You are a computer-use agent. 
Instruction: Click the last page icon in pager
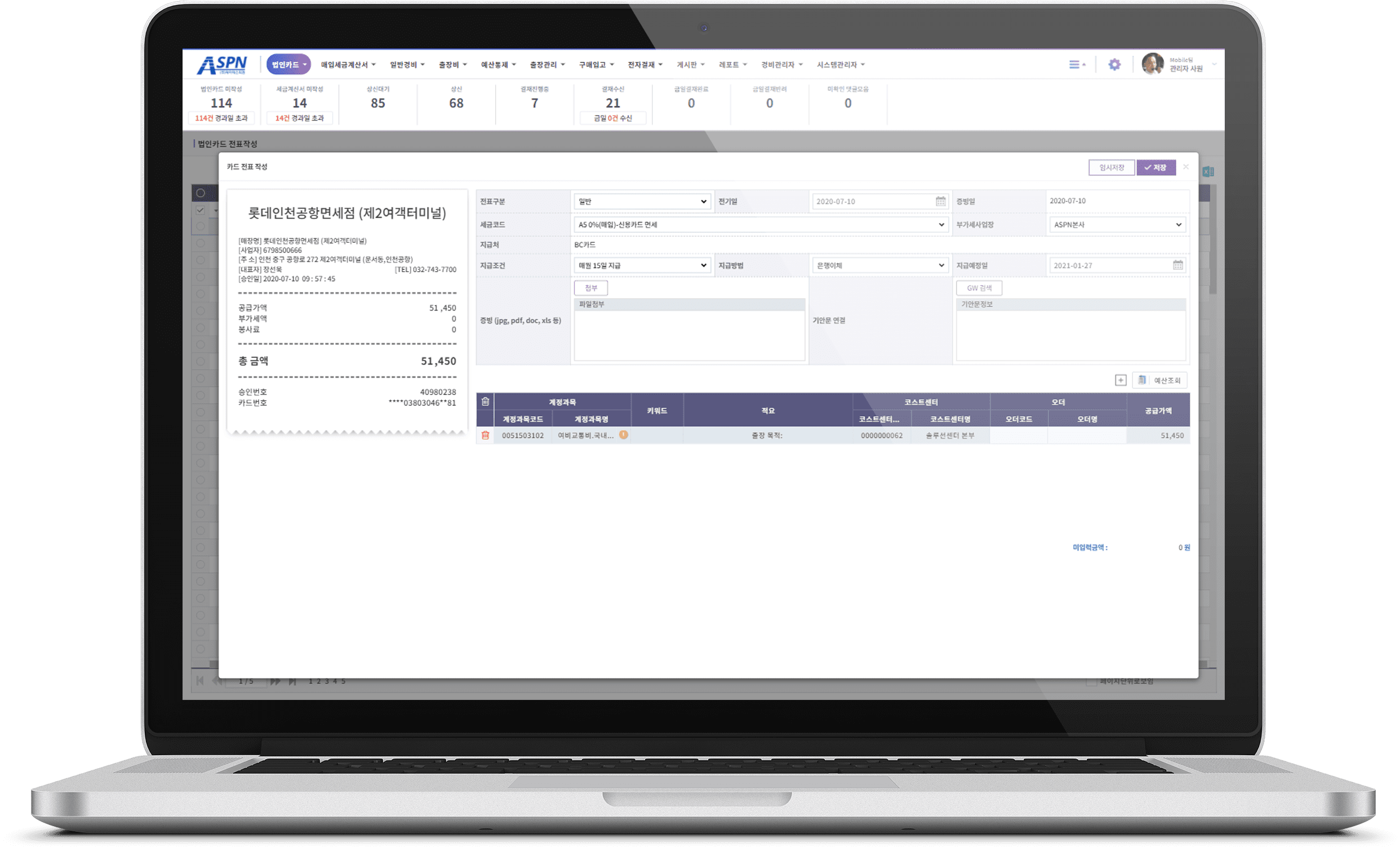[292, 681]
